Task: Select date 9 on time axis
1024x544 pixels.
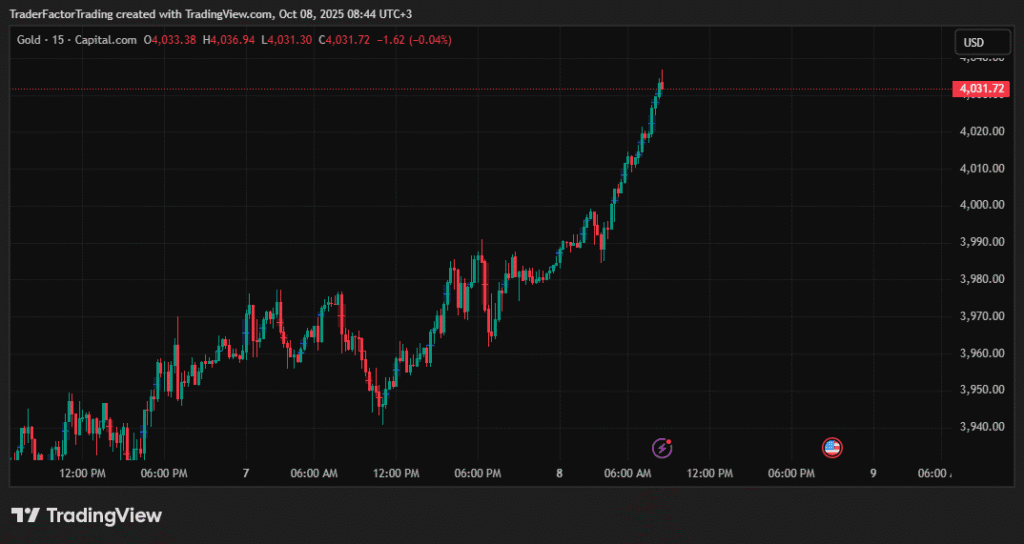Action: 873,473
